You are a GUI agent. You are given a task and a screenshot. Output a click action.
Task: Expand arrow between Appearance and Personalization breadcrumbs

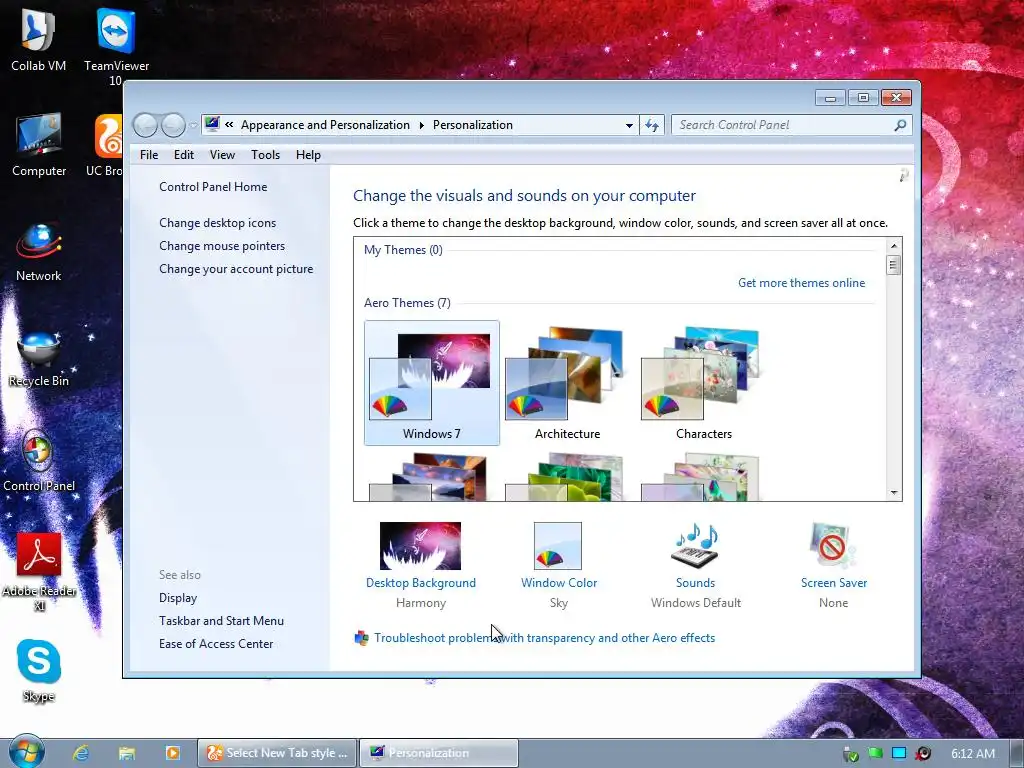(x=421, y=125)
